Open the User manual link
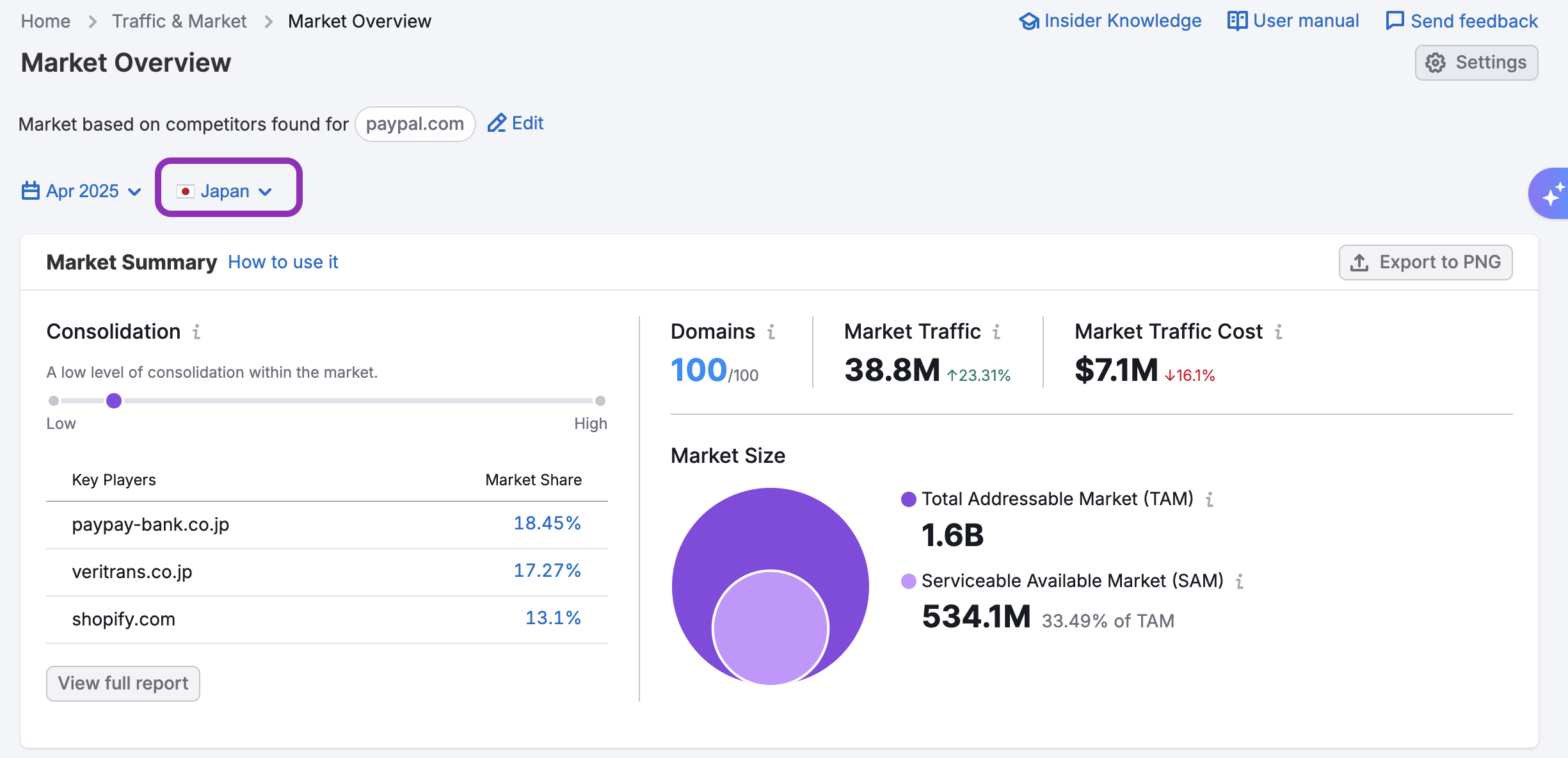Screen dimensions: 1568x758 coord(1293,21)
